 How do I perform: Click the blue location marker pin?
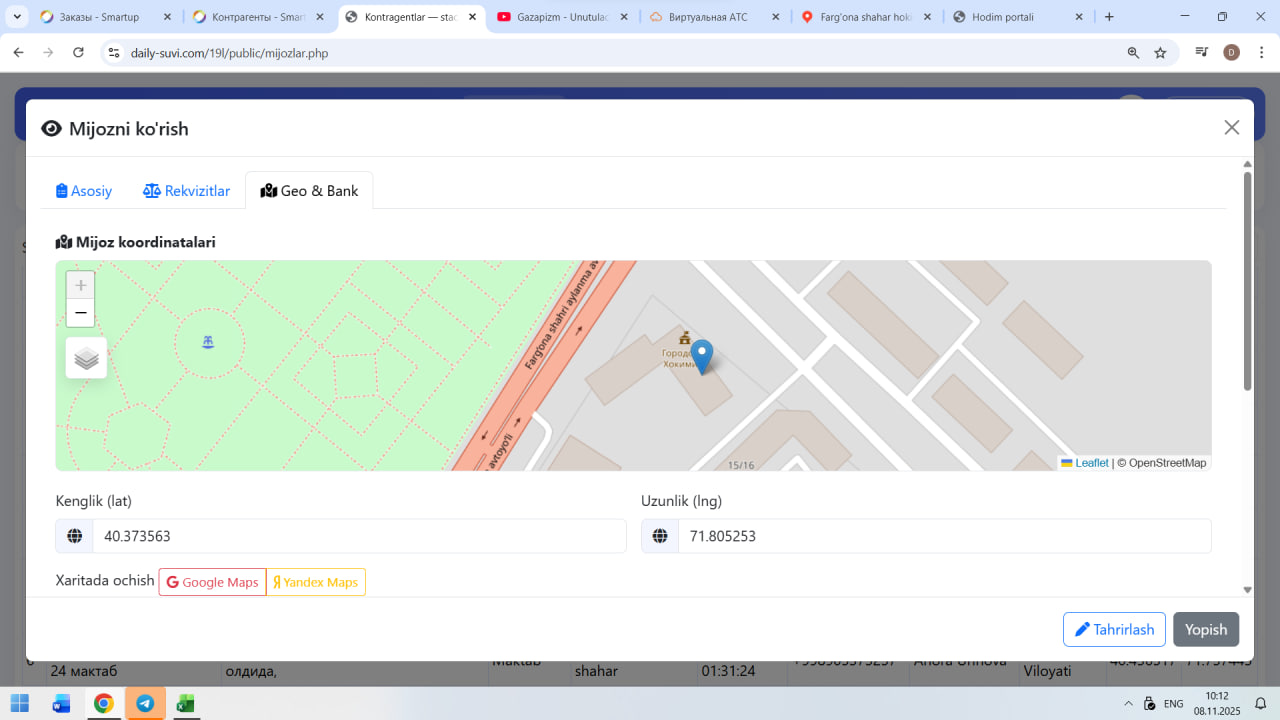(x=702, y=356)
